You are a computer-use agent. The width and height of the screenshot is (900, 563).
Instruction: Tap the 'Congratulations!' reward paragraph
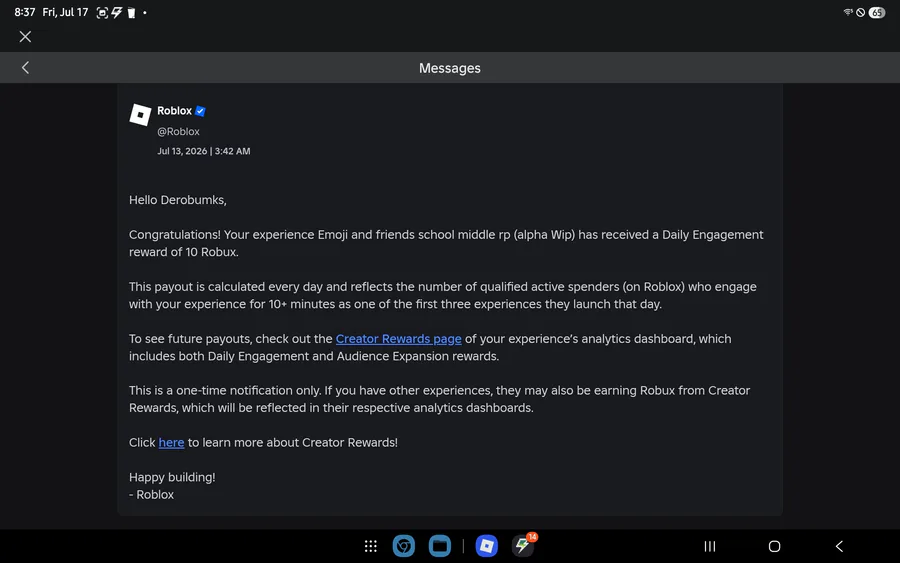446,243
